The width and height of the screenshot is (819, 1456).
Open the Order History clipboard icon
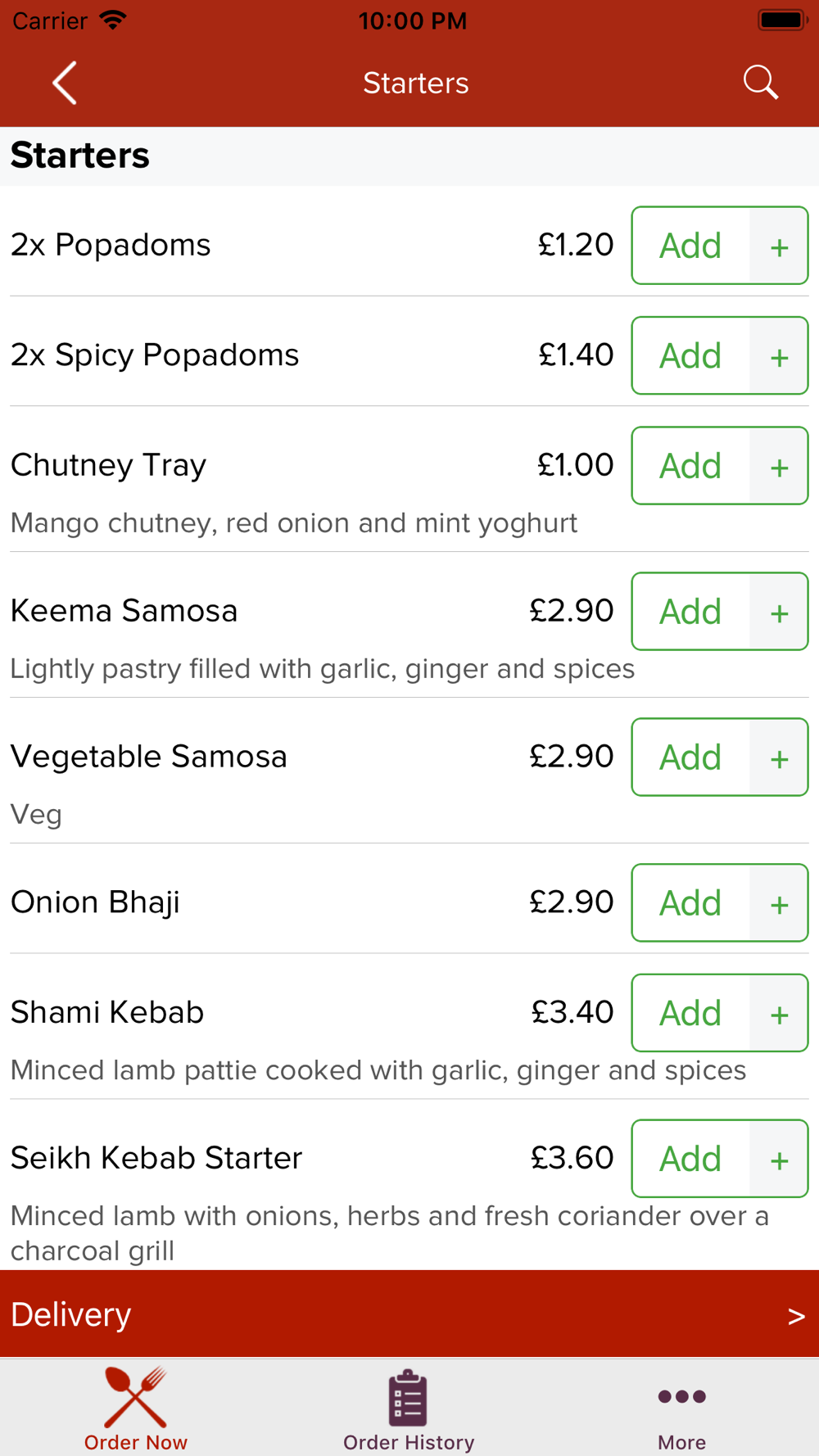pos(408,1398)
